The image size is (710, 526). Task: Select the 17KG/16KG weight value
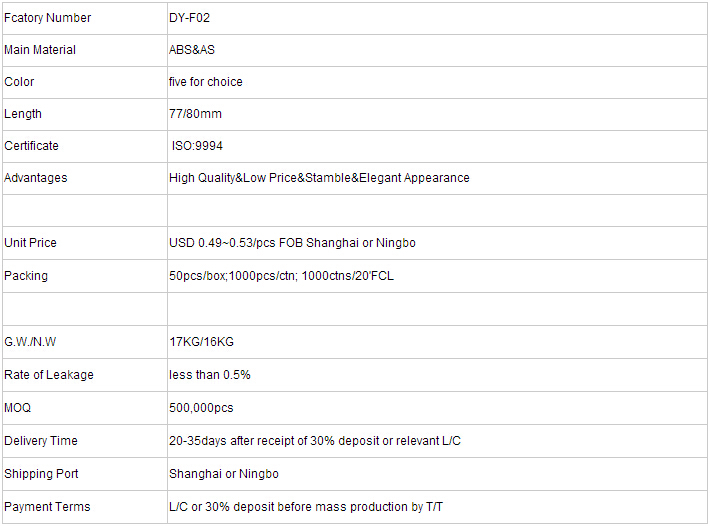point(201,342)
